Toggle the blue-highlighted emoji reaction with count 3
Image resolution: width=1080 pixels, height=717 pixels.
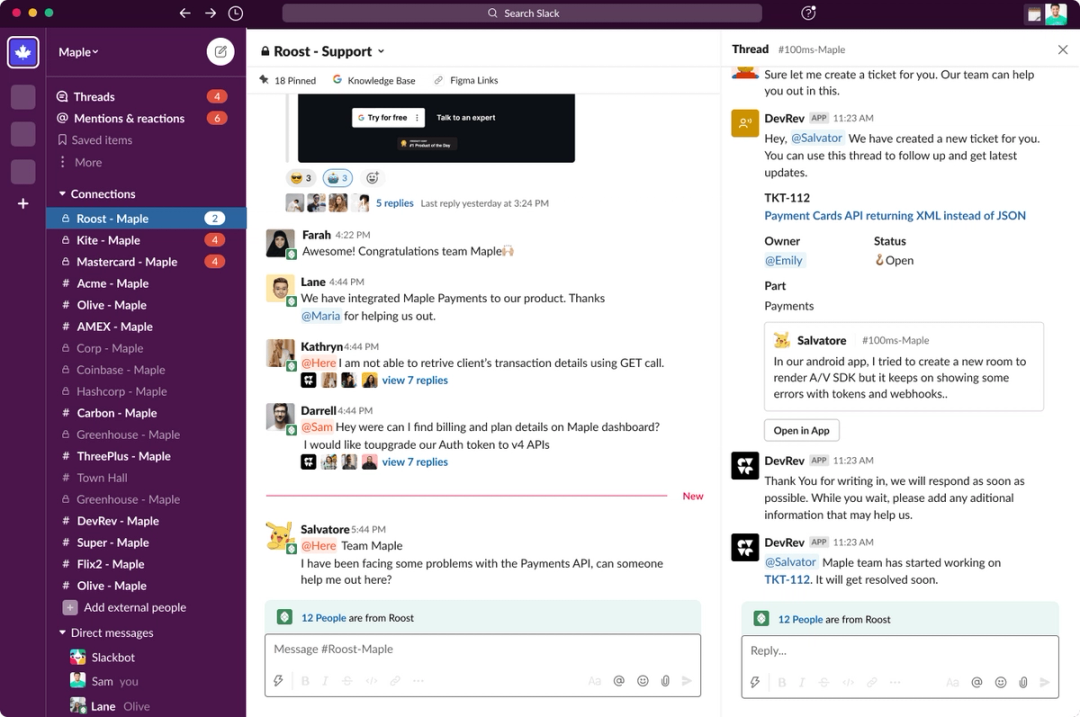pos(338,178)
